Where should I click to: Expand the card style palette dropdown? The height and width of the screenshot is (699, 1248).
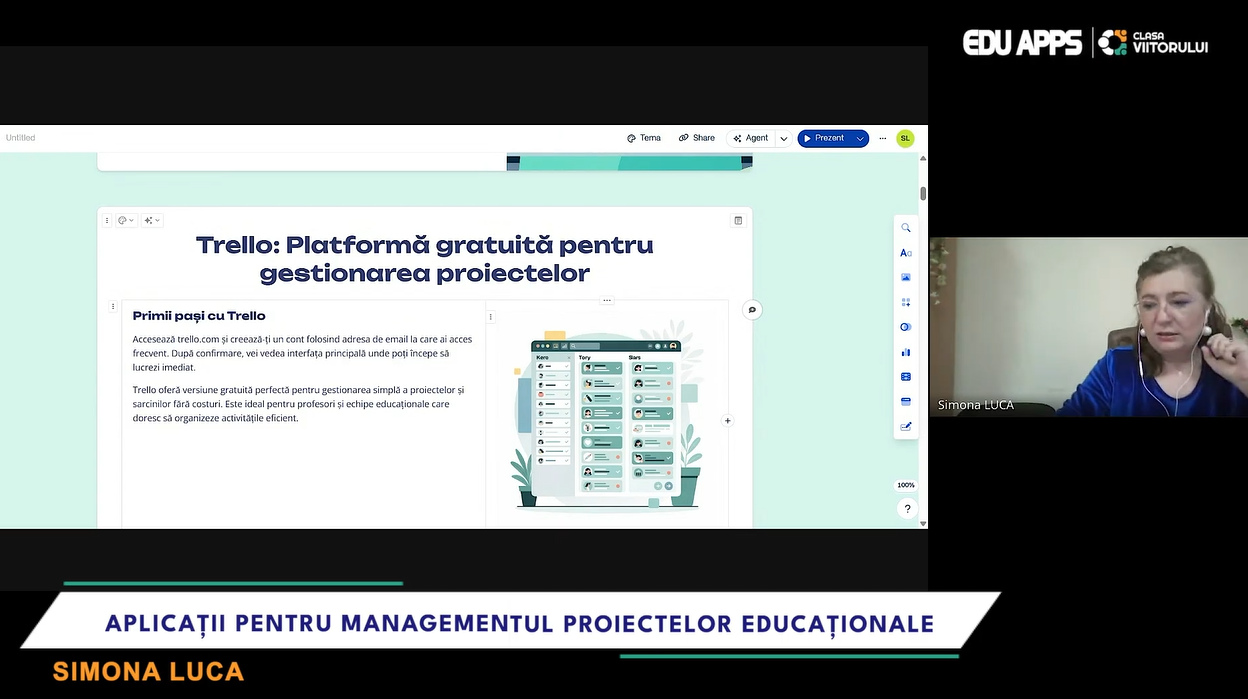point(126,220)
